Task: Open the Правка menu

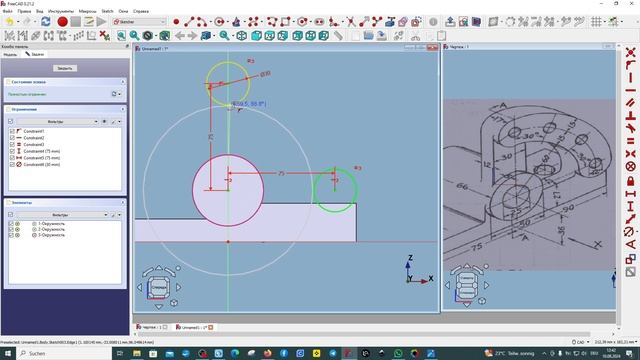Action: click(24, 11)
